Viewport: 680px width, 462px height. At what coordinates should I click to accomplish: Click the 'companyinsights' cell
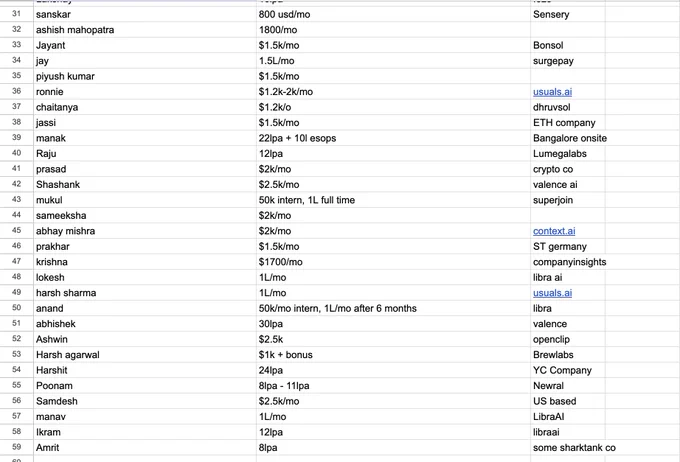568,262
